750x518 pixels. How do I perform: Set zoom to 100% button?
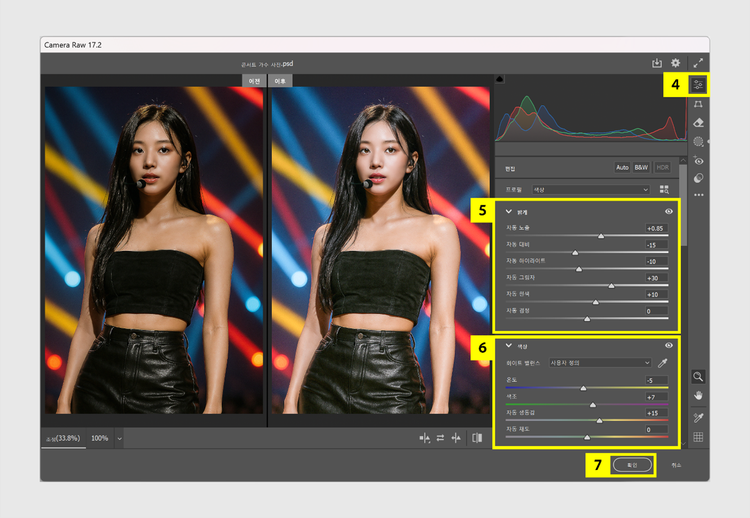click(99, 439)
